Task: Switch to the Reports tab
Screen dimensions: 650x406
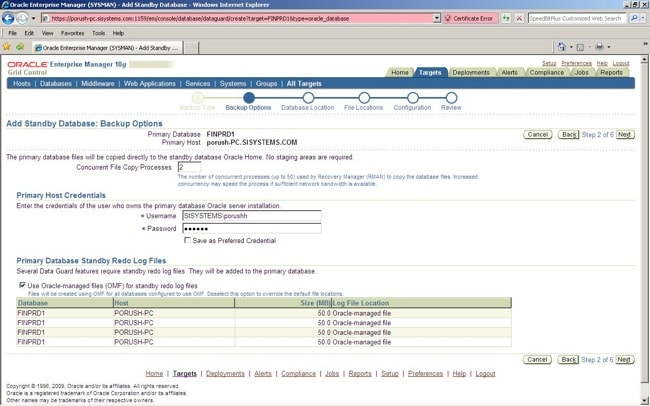Action: coord(611,72)
